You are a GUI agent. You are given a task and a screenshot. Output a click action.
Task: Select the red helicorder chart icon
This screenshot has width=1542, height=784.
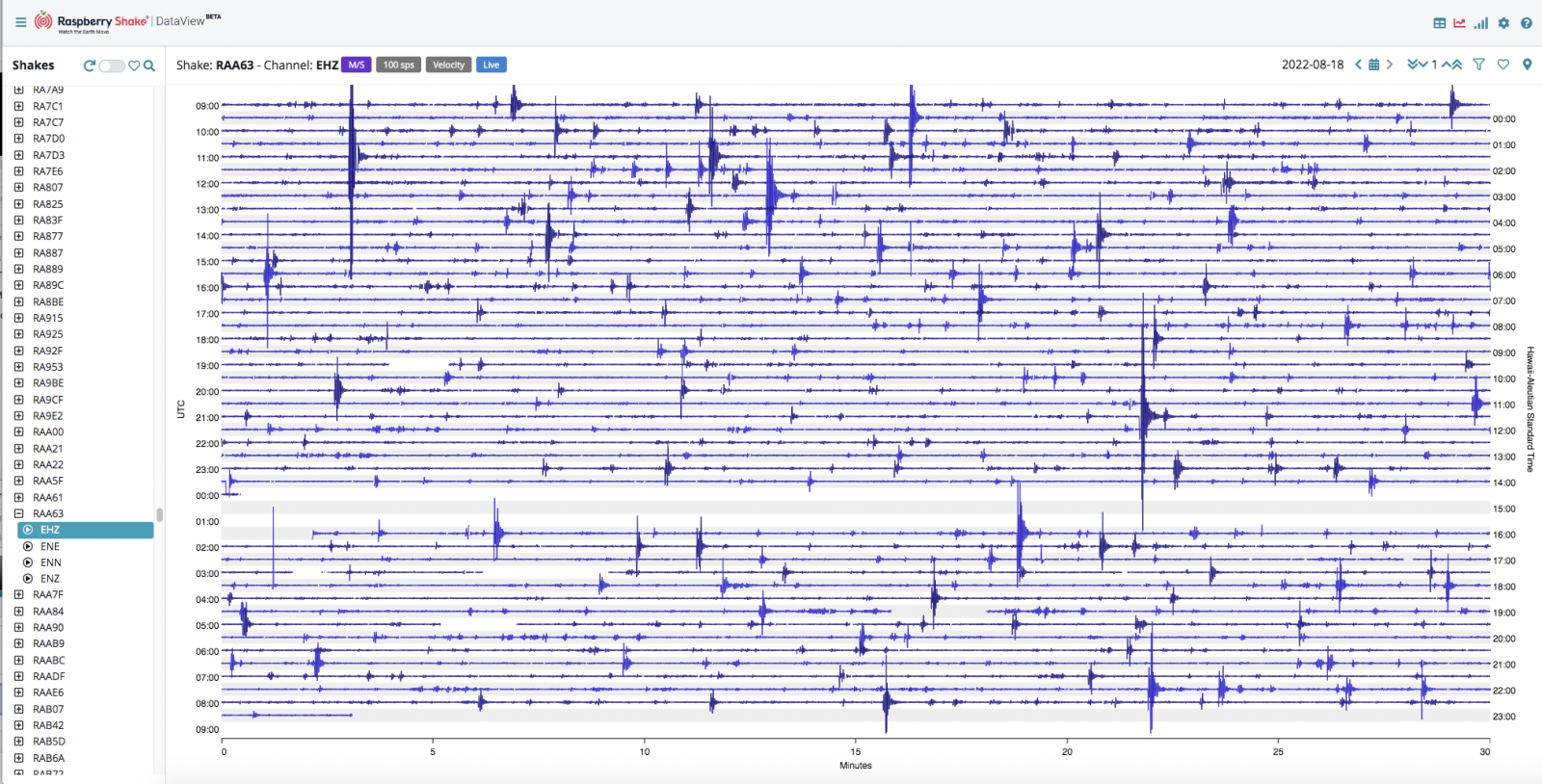point(1459,23)
